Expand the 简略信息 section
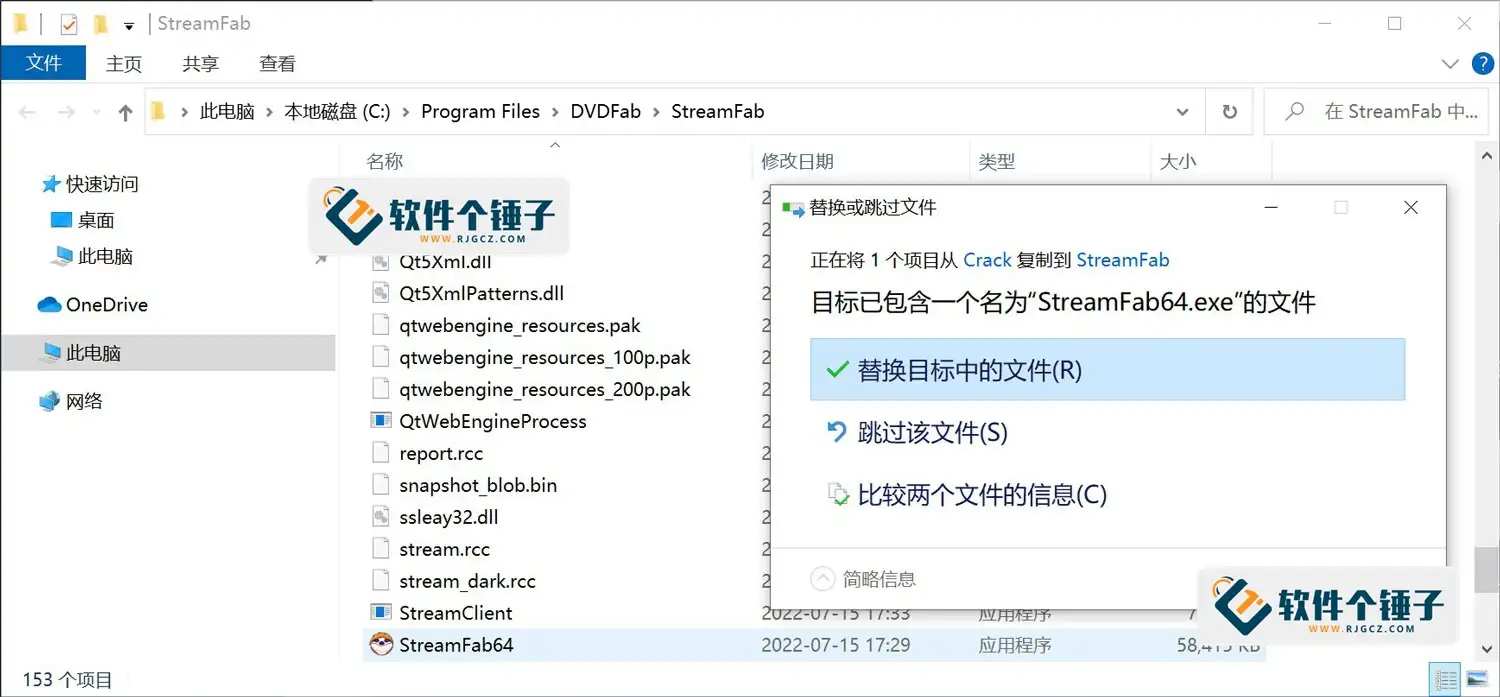This screenshot has height=697, width=1500. coord(863,578)
